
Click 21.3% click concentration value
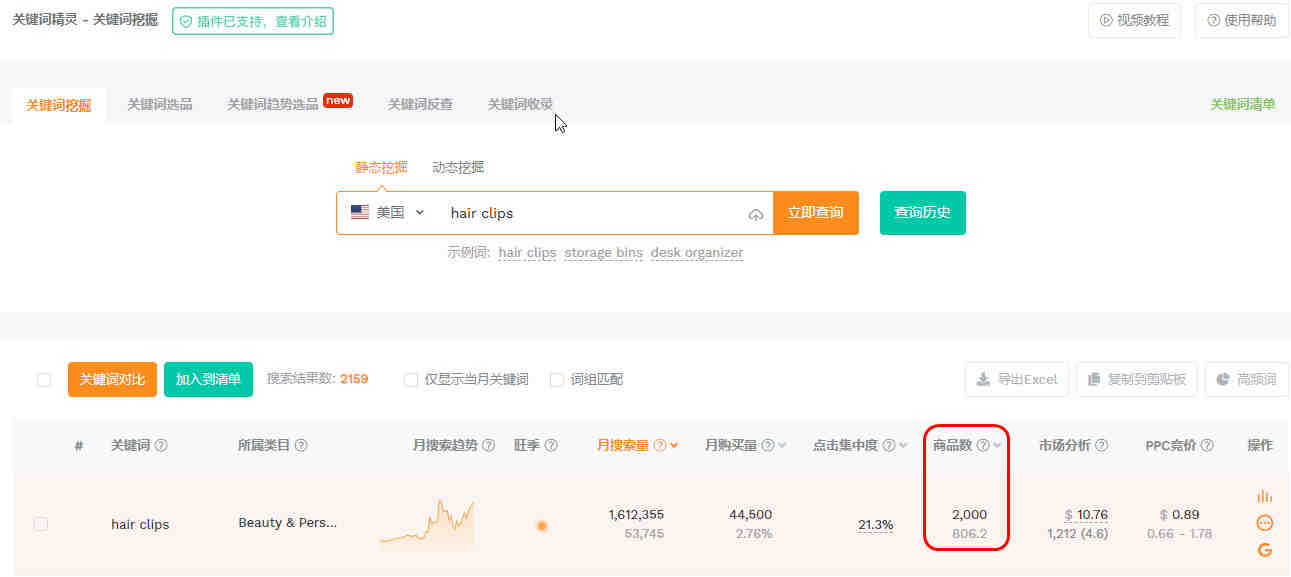(x=875, y=525)
